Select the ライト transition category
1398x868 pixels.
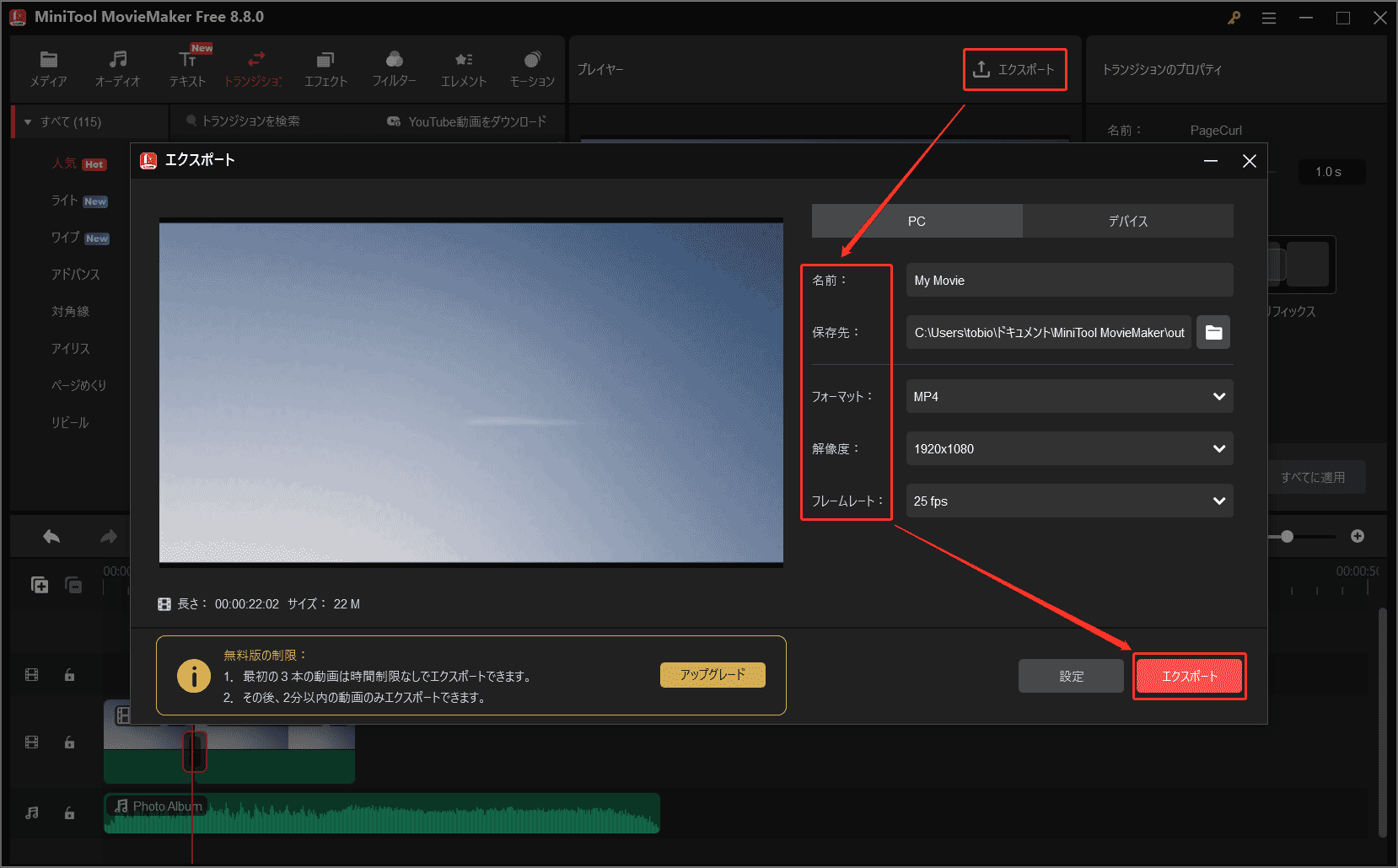pos(79,201)
